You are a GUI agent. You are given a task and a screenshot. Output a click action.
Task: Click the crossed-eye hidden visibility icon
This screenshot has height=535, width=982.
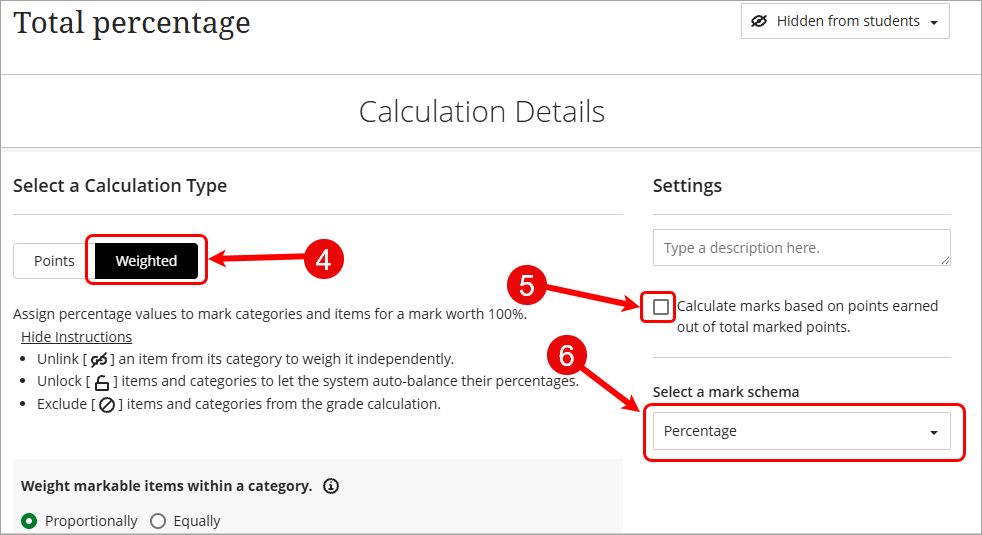point(758,21)
